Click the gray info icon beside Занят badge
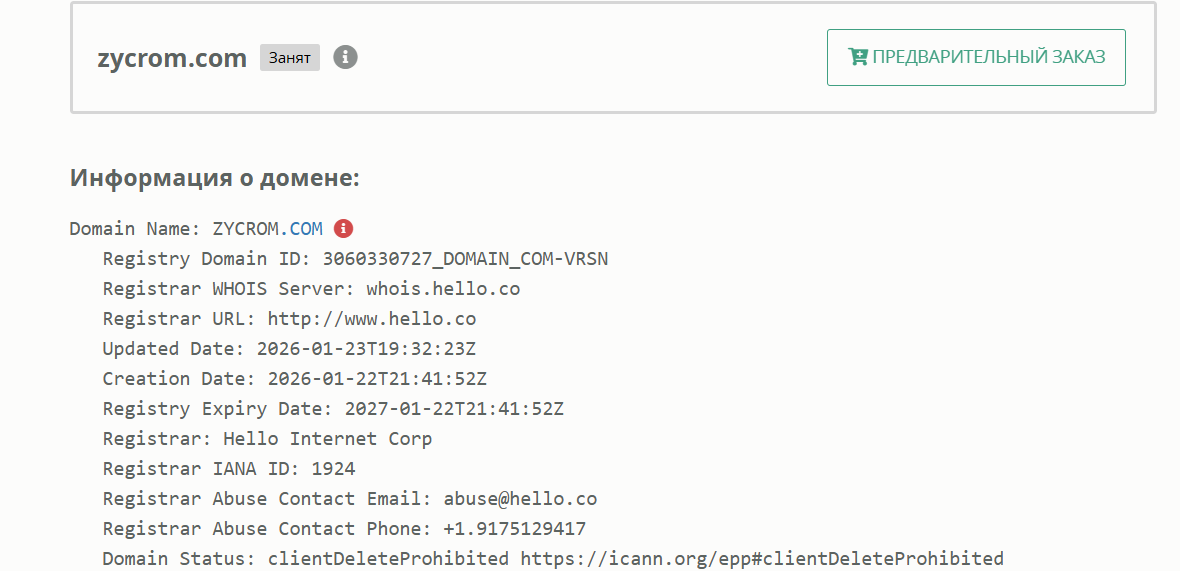This screenshot has height=571, width=1180. 345,57
